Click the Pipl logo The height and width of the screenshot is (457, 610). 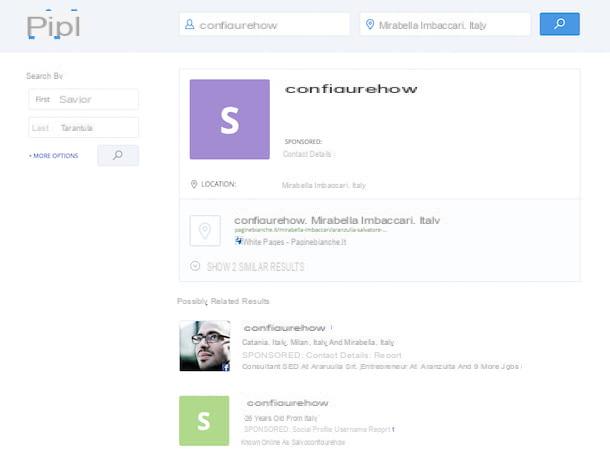click(53, 26)
